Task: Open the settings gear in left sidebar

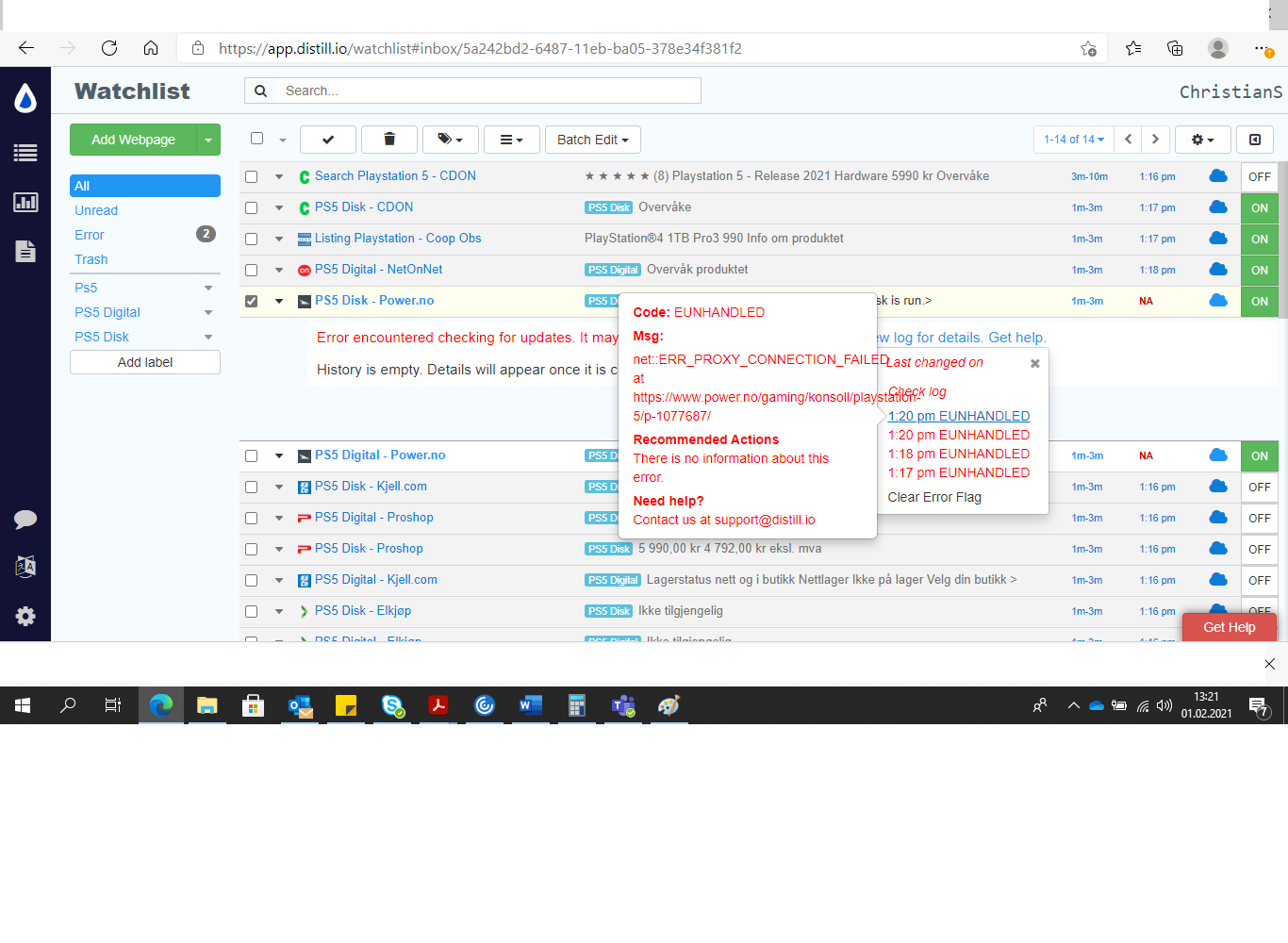Action: pos(25,616)
